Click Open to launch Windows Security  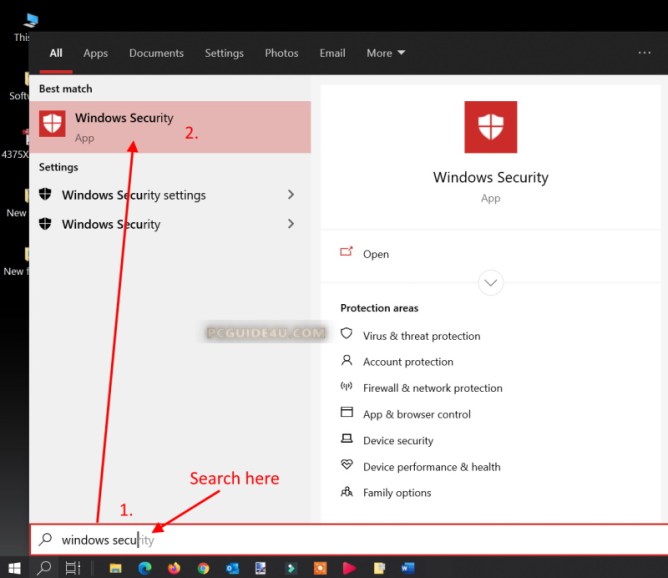point(376,254)
